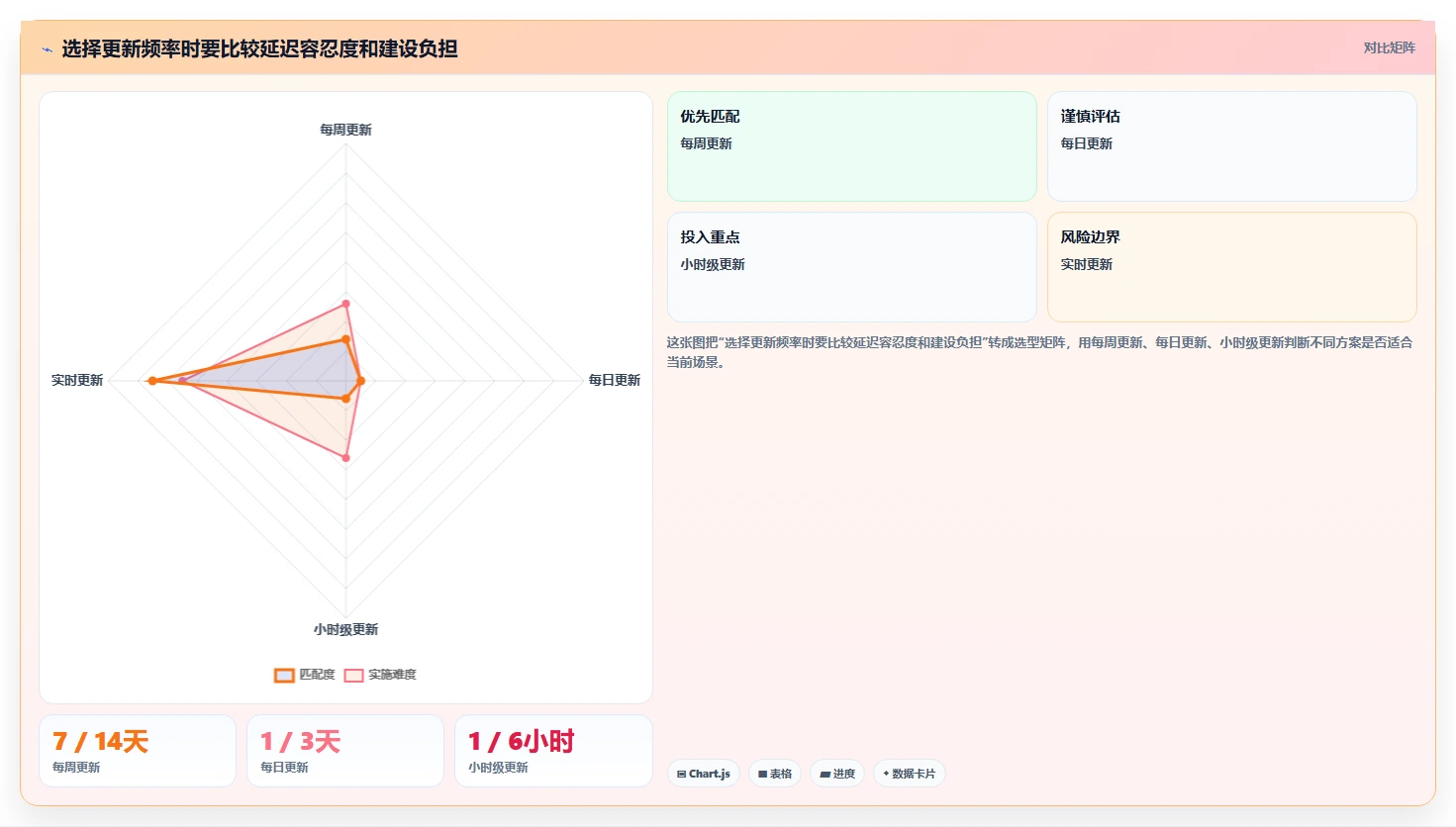Click the 对比矩阵 label in the header

click(x=1389, y=47)
